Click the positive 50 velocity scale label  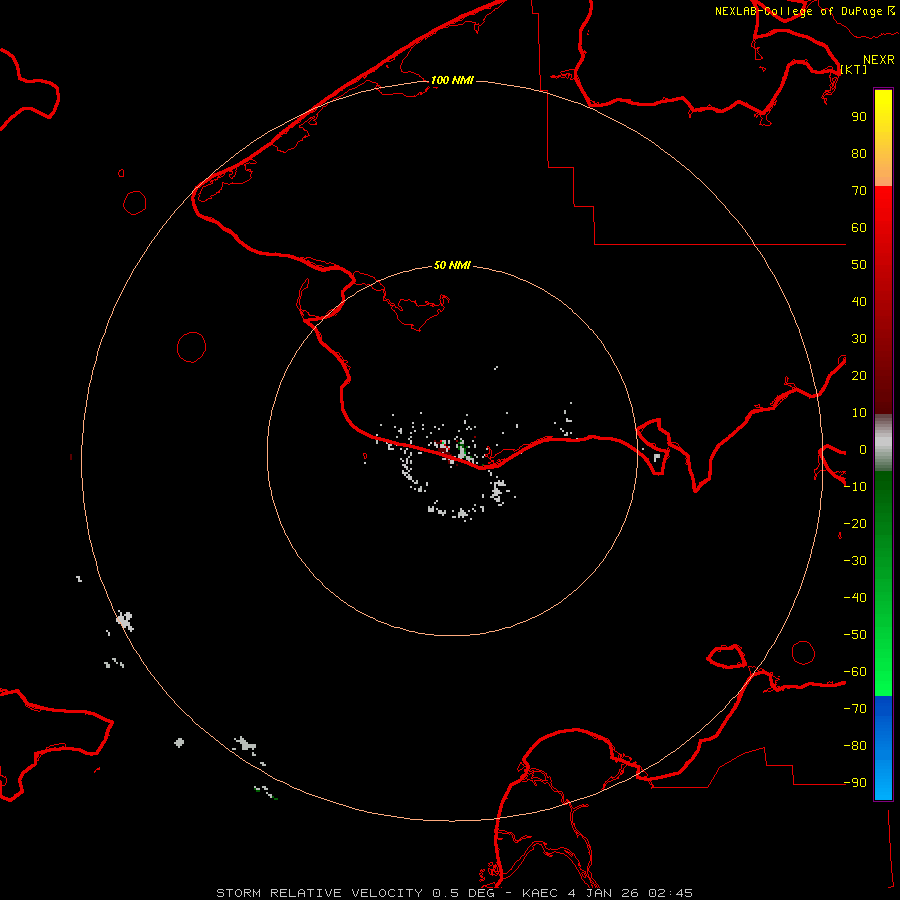tap(859, 265)
